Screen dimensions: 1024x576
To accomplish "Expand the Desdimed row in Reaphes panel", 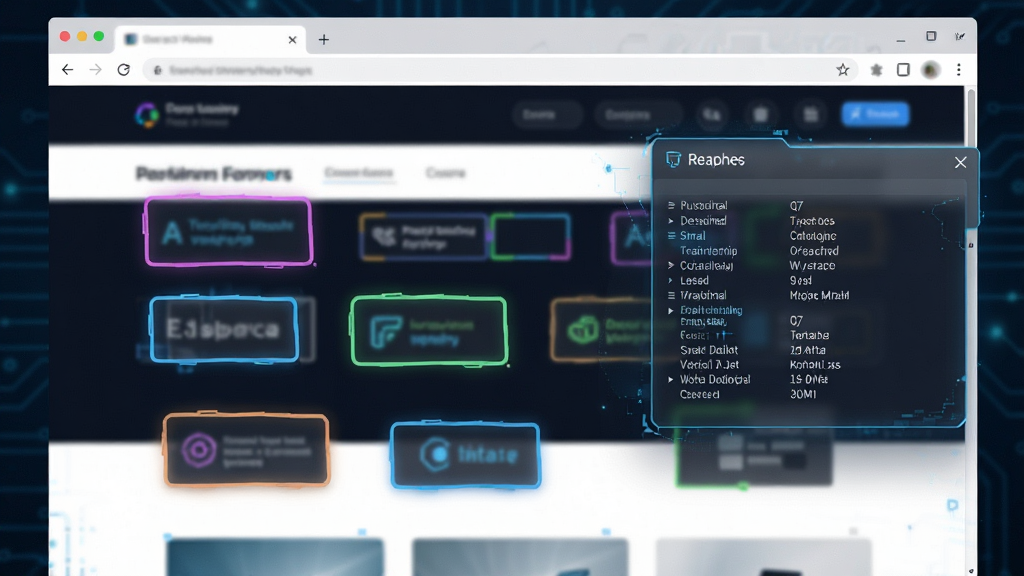I will (671, 221).
